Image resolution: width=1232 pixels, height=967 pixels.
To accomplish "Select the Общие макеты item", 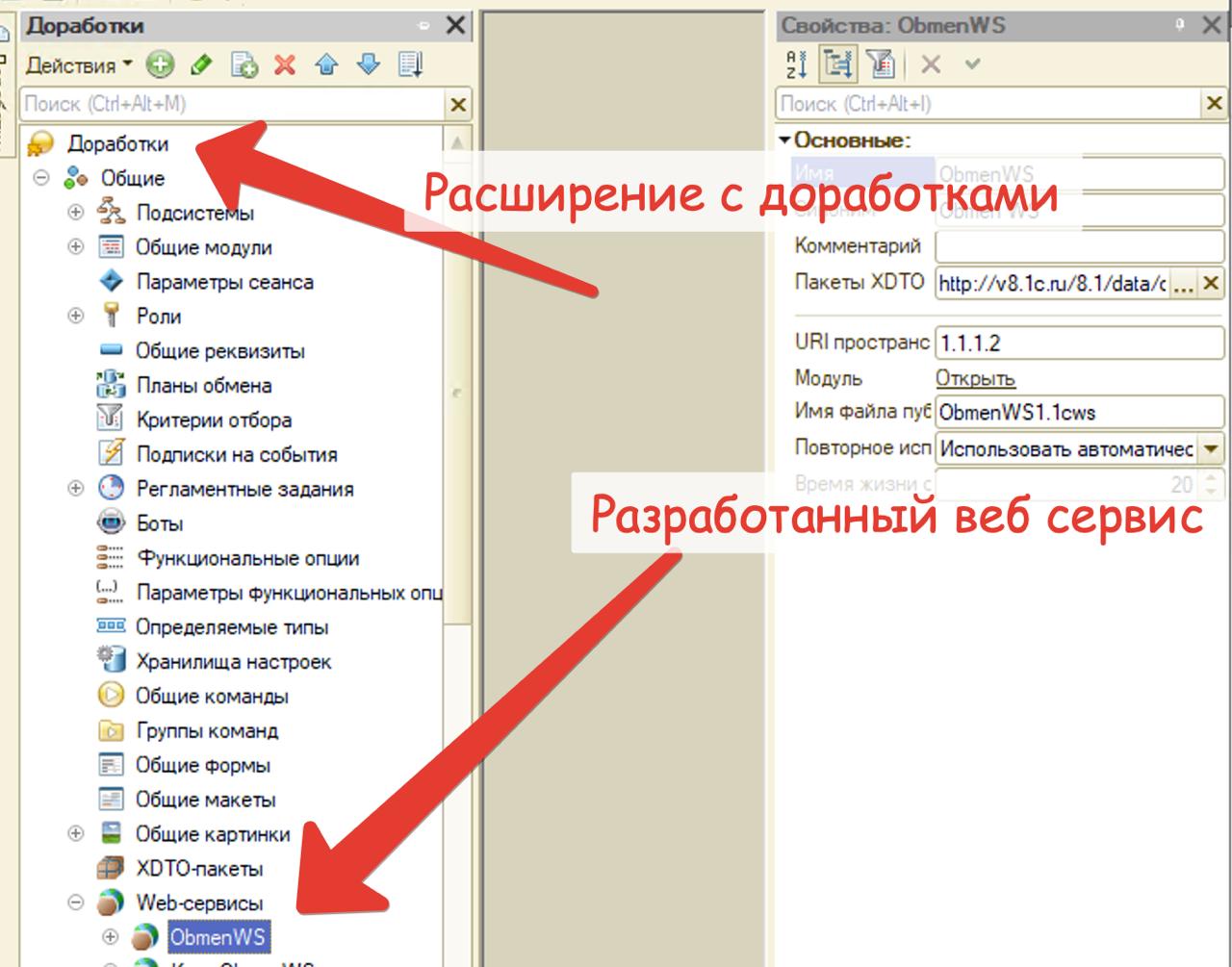I will pos(205,800).
